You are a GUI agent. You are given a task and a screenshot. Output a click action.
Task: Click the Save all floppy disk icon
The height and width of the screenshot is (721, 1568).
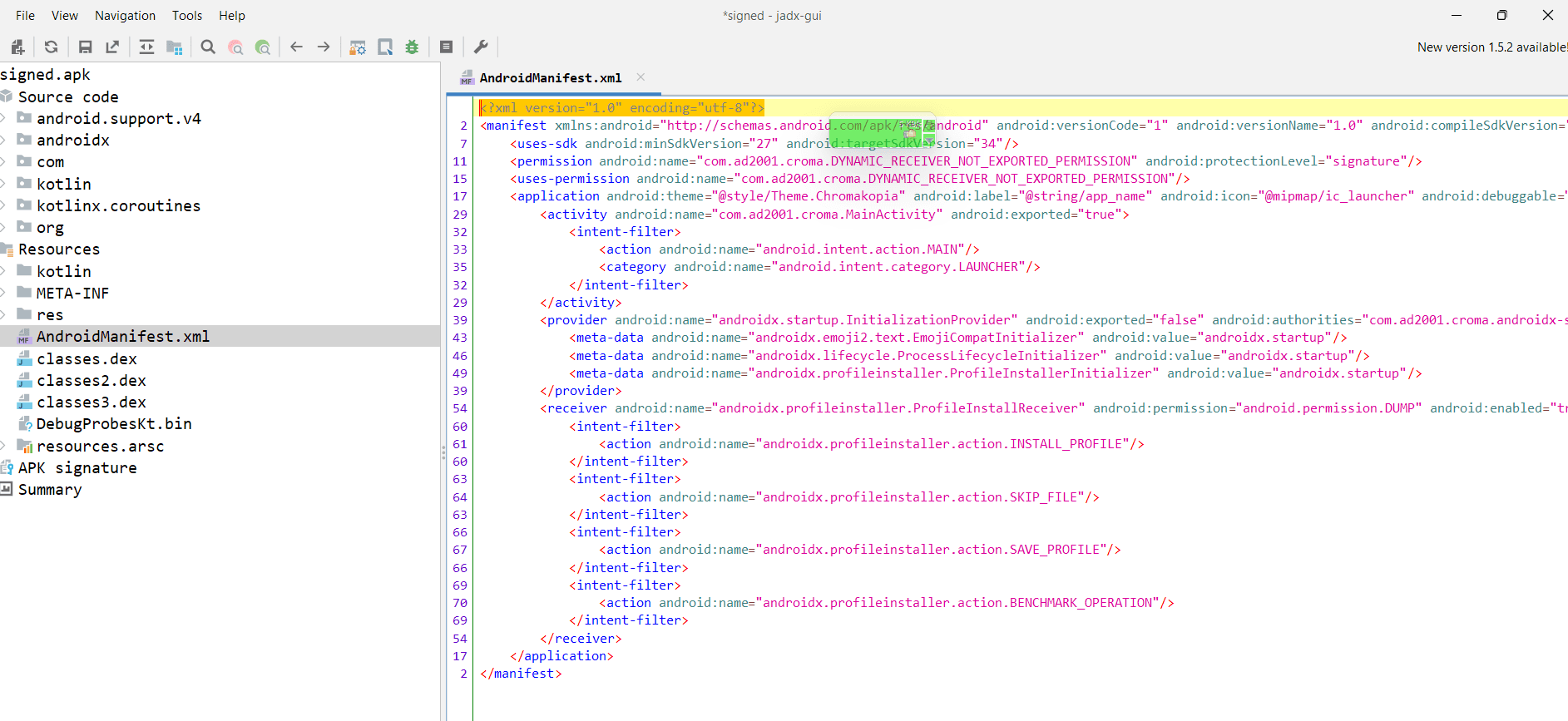[x=85, y=47]
